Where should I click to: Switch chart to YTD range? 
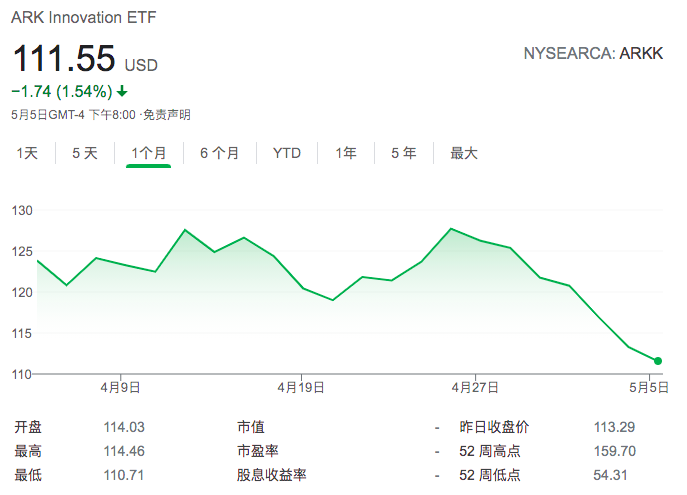[287, 153]
